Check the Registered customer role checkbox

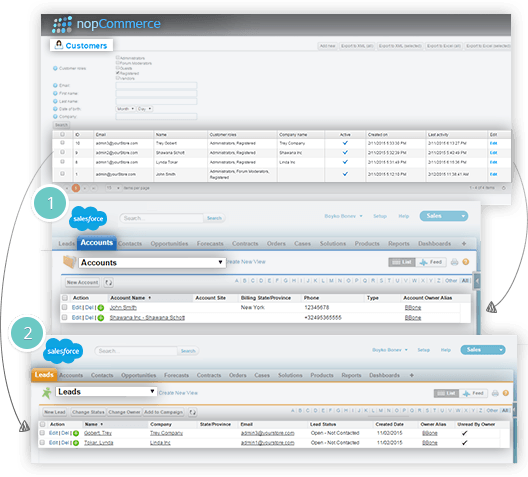(x=118, y=73)
